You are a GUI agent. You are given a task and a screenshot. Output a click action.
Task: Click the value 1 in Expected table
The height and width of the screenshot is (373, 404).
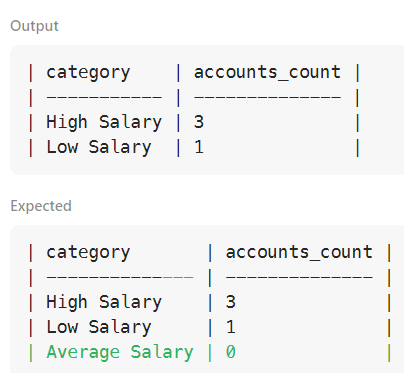[231, 327]
